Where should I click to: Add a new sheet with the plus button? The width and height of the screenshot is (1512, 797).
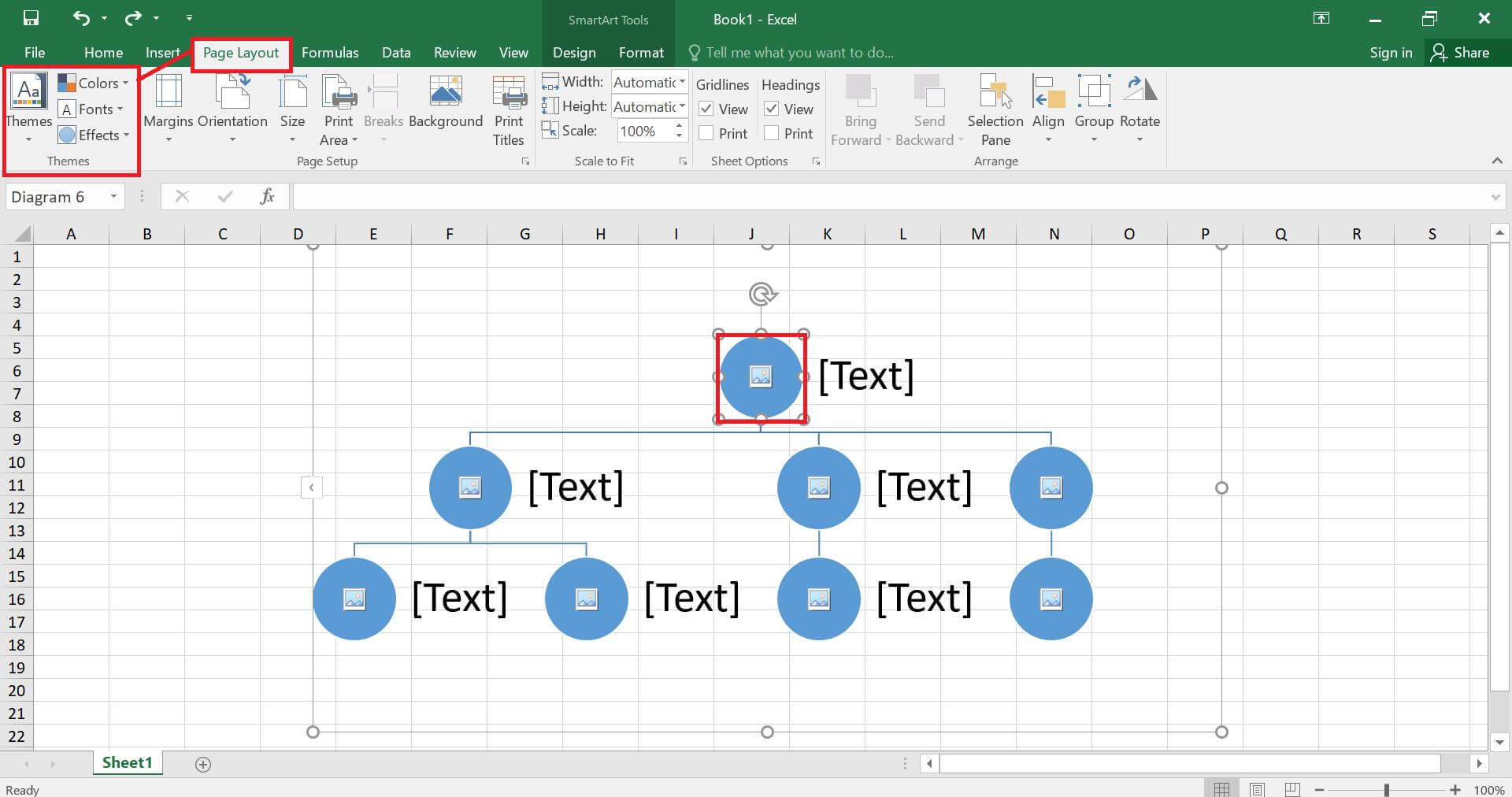203,764
